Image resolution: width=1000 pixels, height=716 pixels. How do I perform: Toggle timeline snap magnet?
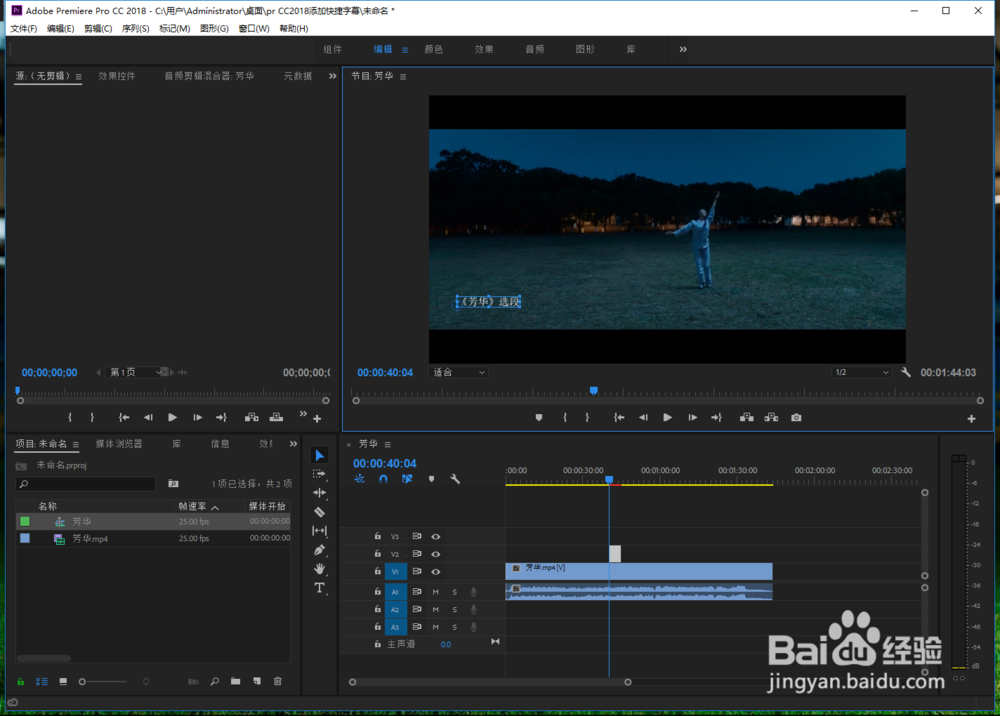(383, 479)
